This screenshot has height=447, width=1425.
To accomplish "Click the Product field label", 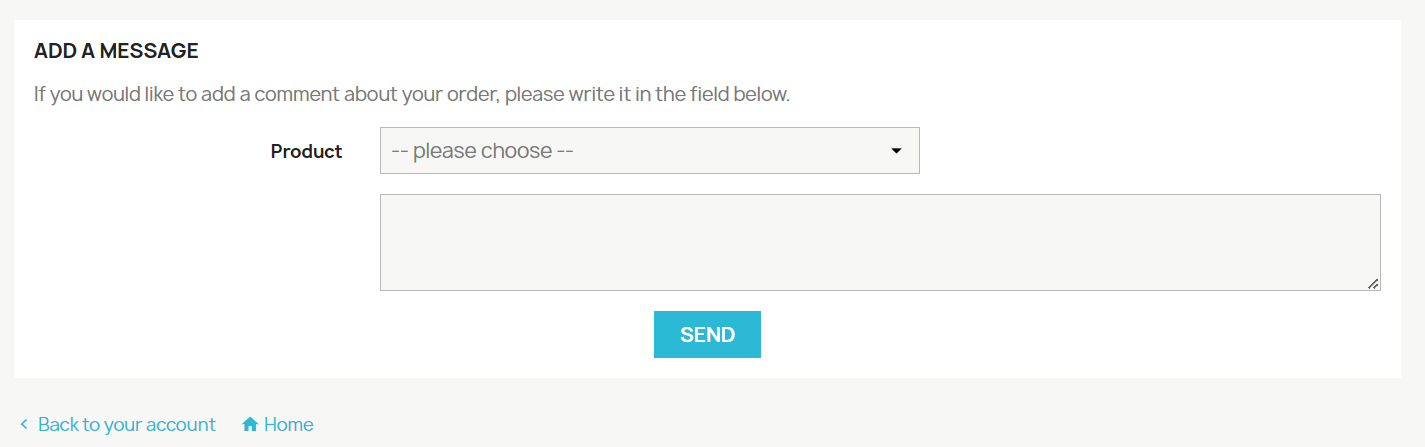I will pyautogui.click(x=306, y=152).
